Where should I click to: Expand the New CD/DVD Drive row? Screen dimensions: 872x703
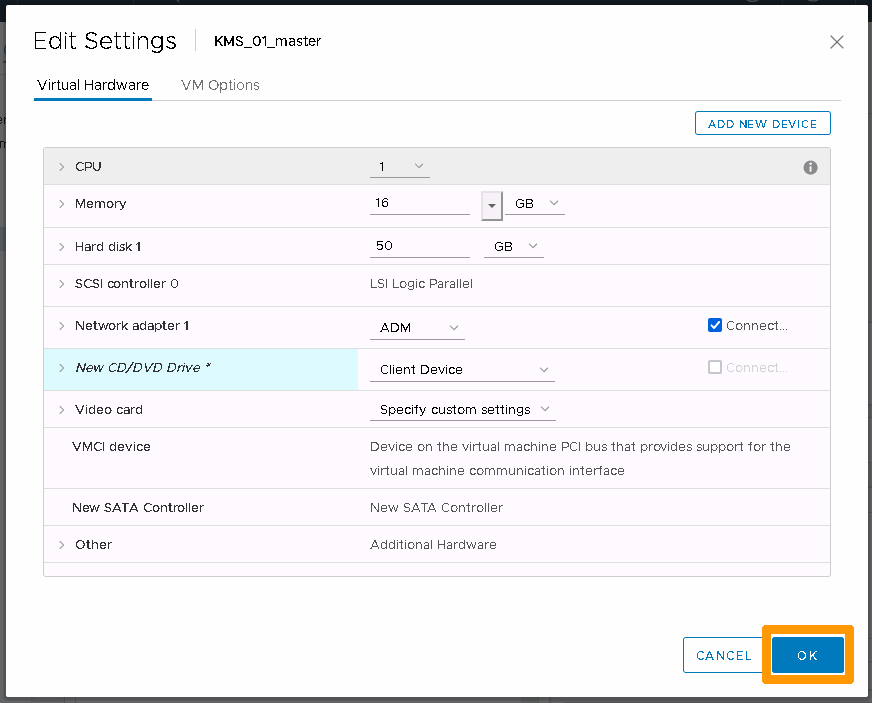(61, 368)
